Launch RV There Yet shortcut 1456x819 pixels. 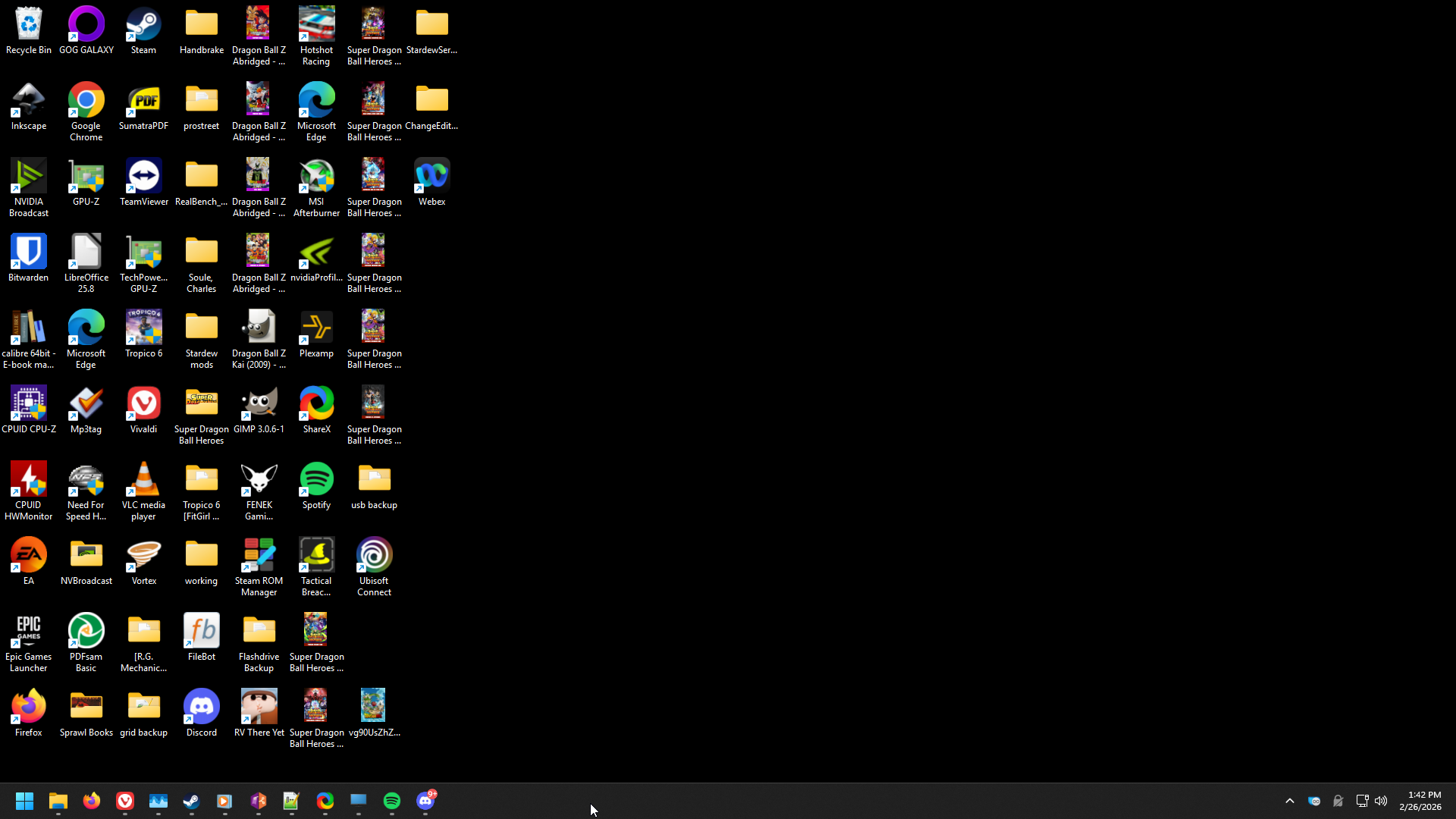point(259,714)
